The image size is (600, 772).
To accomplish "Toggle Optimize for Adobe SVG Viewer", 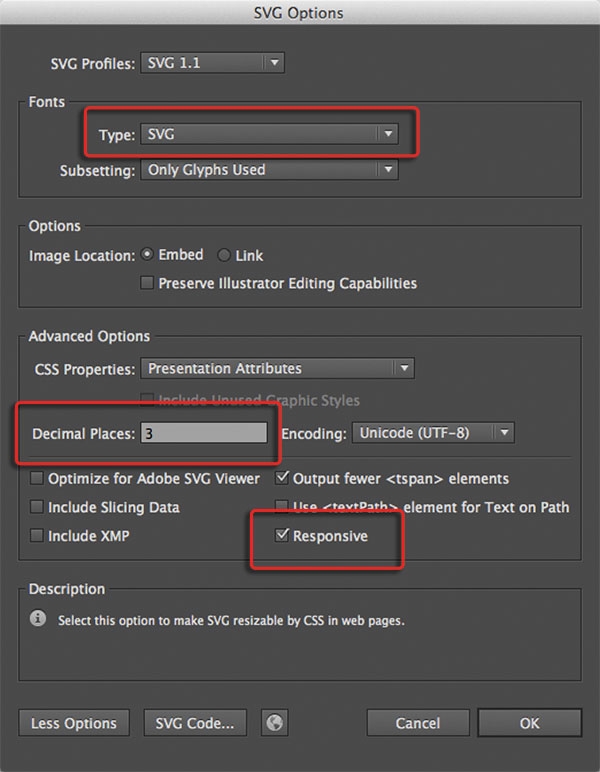I will 38,478.
